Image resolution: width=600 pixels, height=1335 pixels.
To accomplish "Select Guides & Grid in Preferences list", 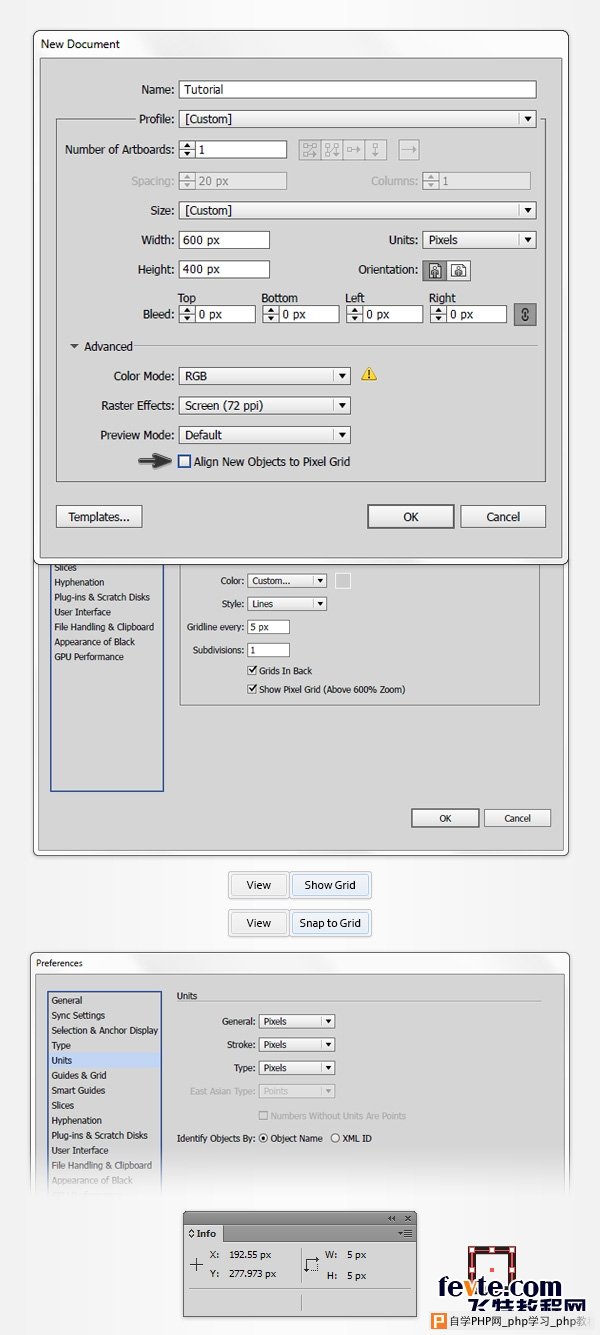I will pos(79,1075).
